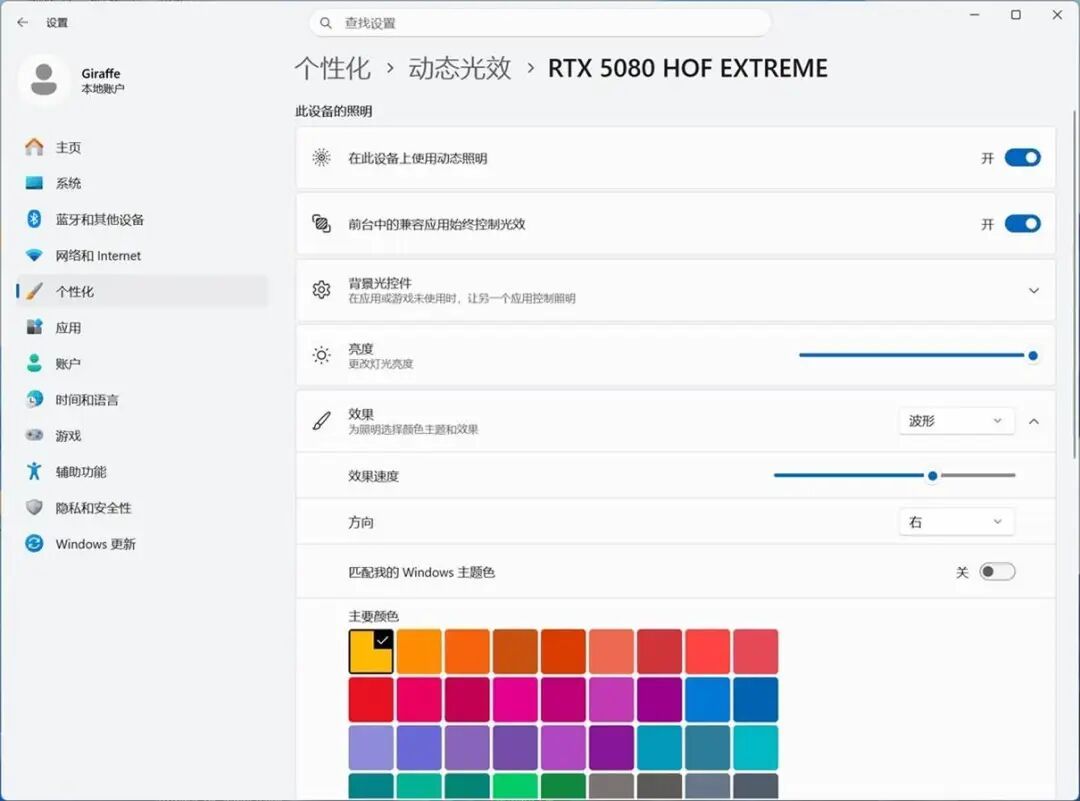
Task: Click the 效果速度 slider handle
Action: [932, 475]
